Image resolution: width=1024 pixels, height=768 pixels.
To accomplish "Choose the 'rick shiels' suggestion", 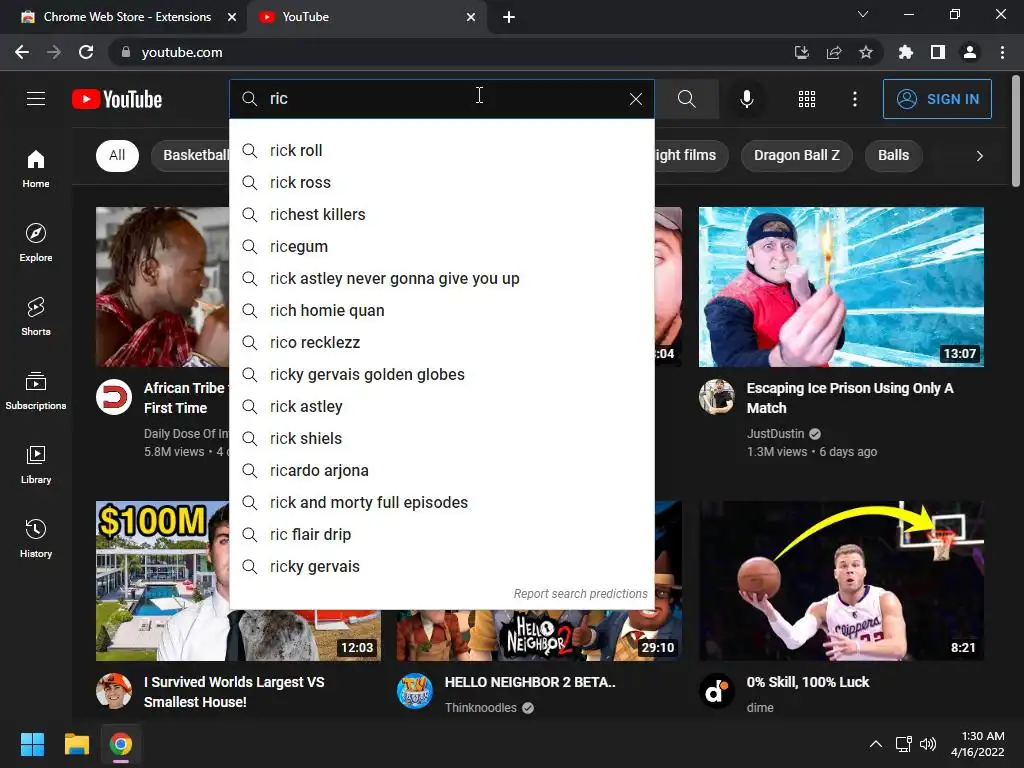I will click(x=441, y=439).
